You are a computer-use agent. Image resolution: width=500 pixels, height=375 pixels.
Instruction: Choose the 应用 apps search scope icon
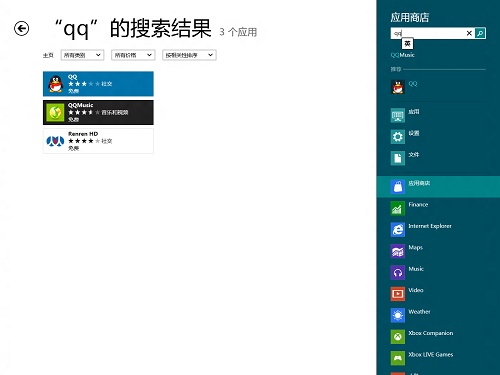(398, 115)
